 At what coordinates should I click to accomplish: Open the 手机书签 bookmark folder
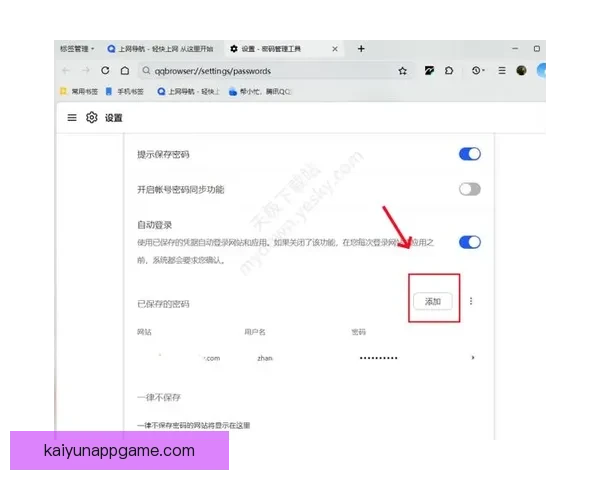pos(124,91)
